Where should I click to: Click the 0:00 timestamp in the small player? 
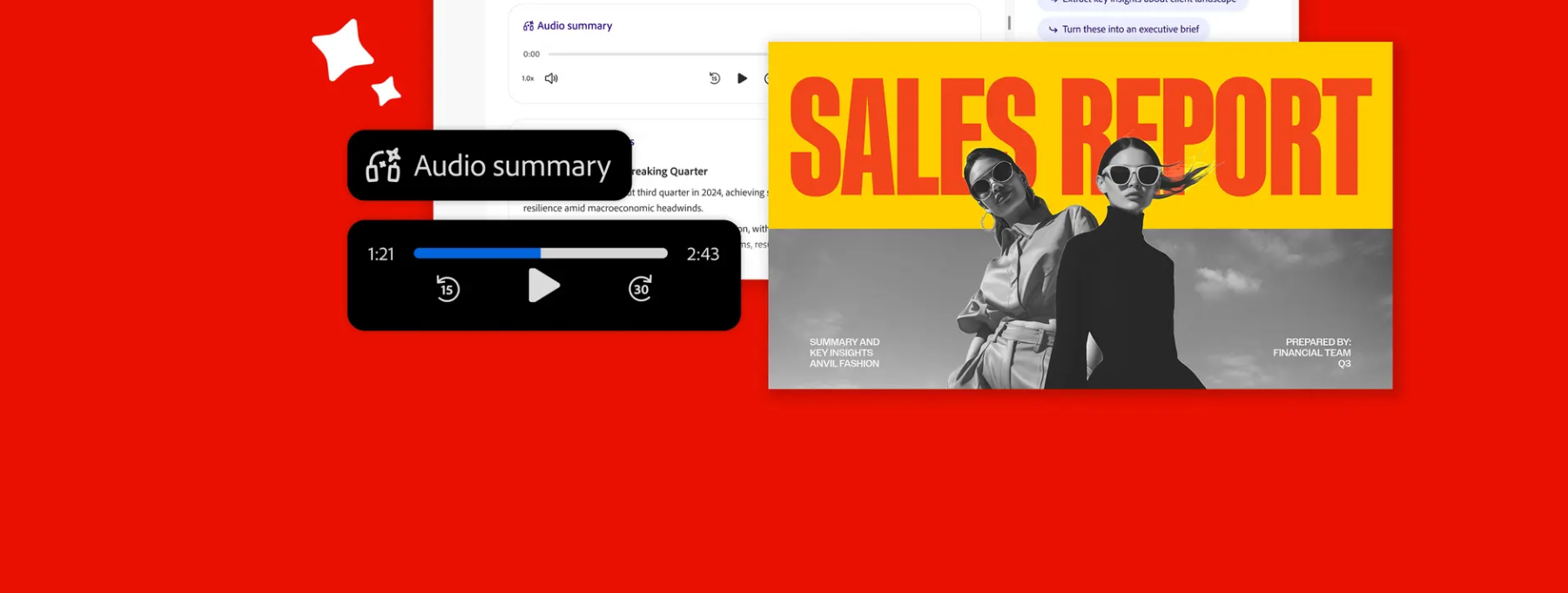click(x=531, y=54)
